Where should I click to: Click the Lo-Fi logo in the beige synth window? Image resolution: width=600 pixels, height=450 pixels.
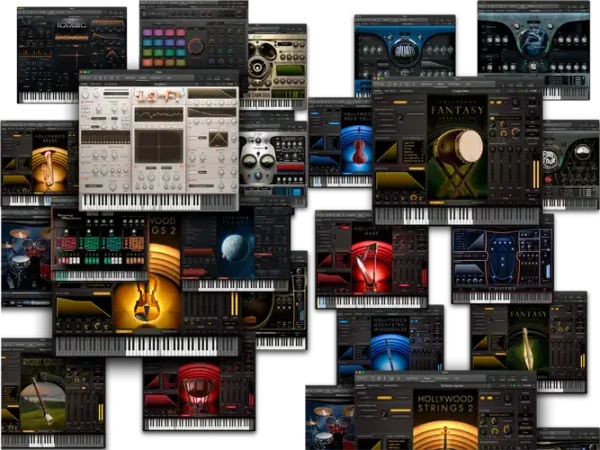[159, 96]
